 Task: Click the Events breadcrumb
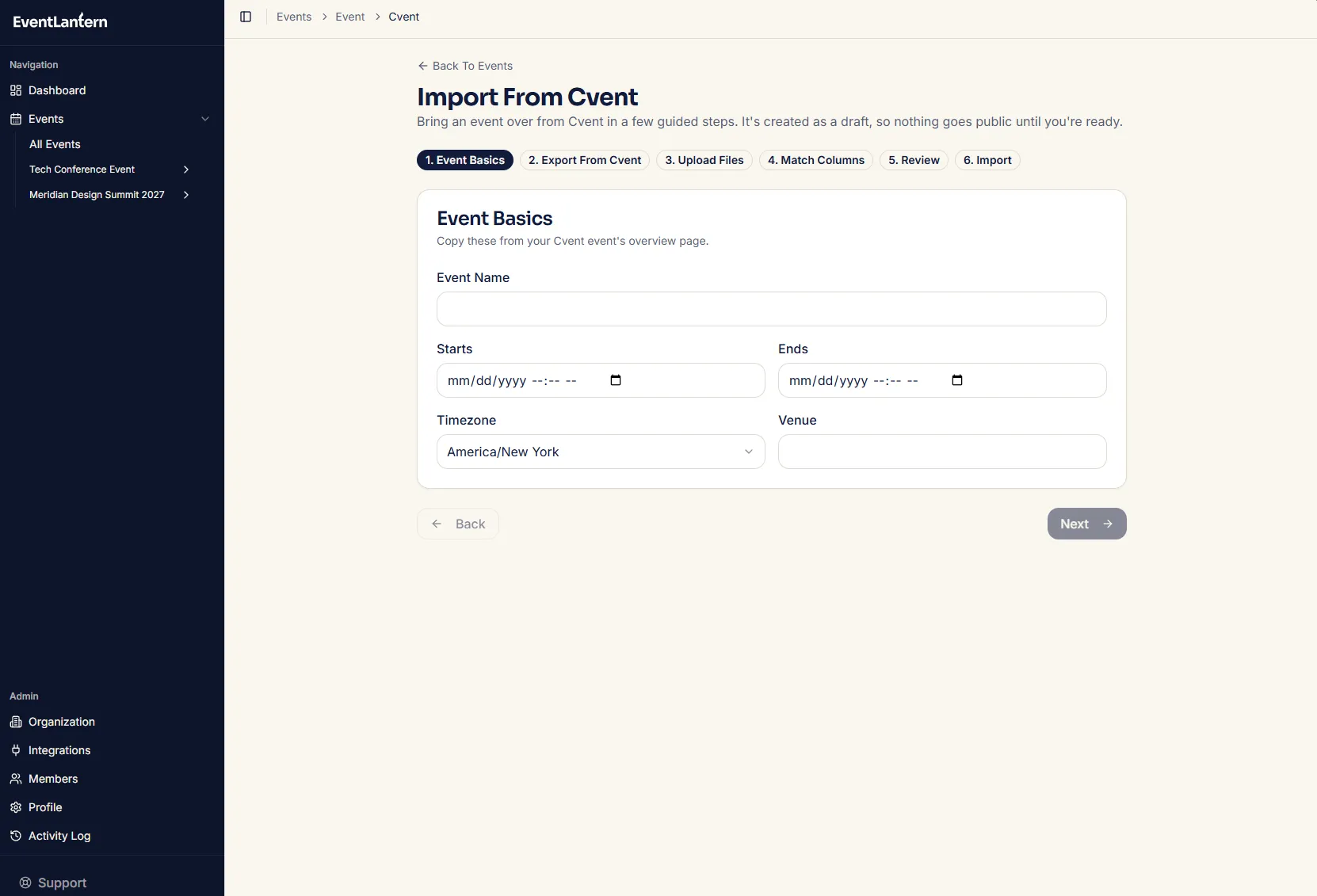click(x=294, y=17)
